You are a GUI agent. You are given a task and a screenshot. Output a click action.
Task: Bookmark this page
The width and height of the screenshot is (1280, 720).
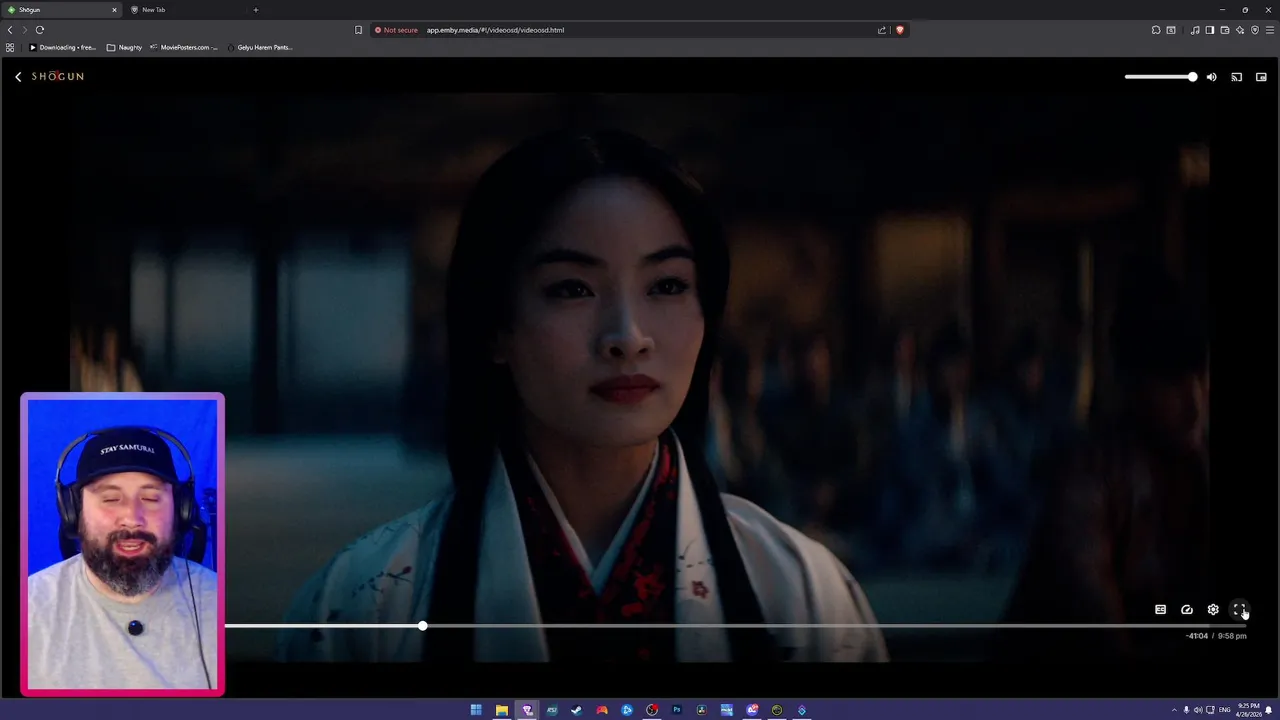pos(358,30)
